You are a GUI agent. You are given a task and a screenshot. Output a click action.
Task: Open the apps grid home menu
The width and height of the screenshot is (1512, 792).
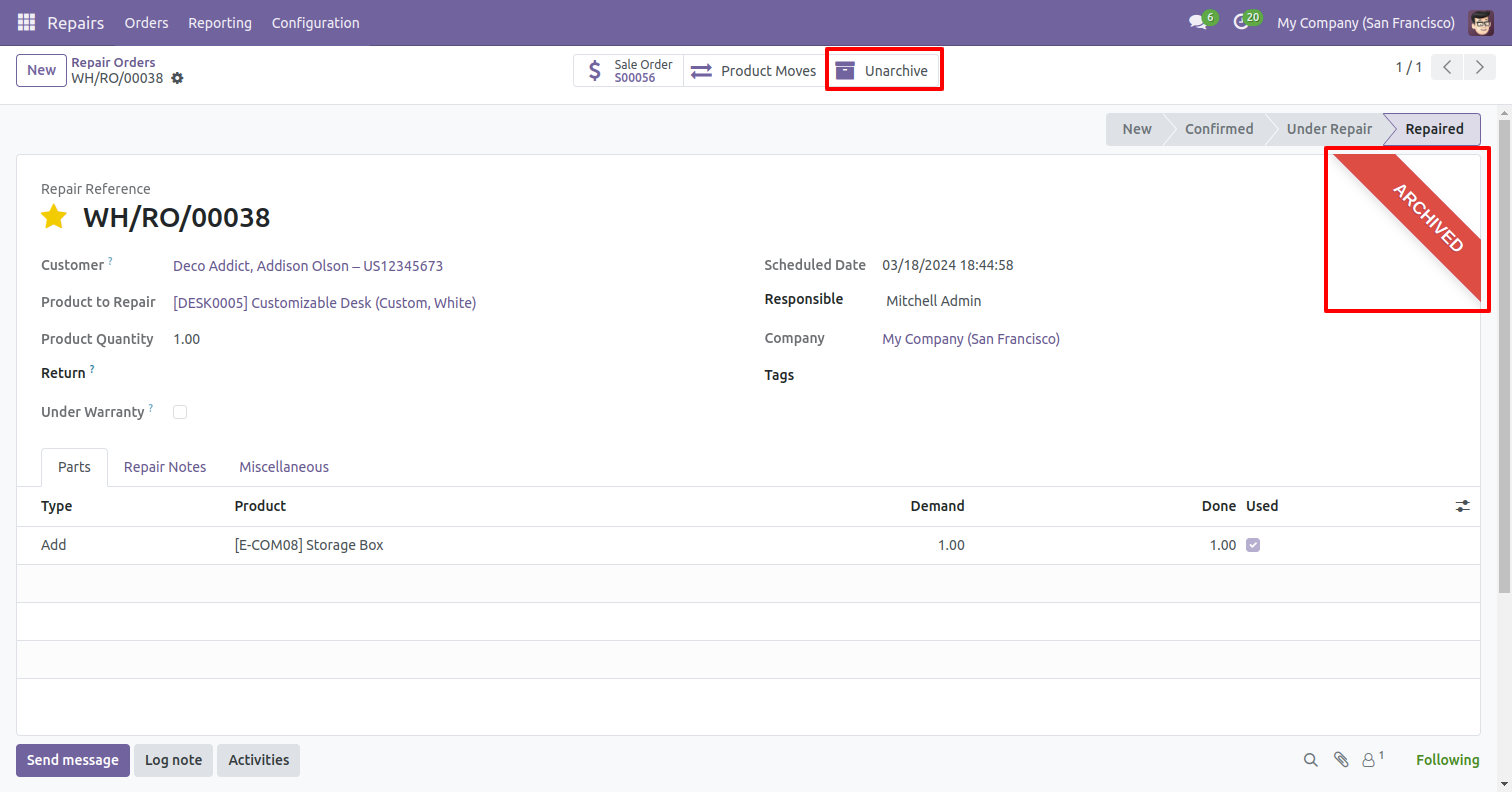point(26,22)
